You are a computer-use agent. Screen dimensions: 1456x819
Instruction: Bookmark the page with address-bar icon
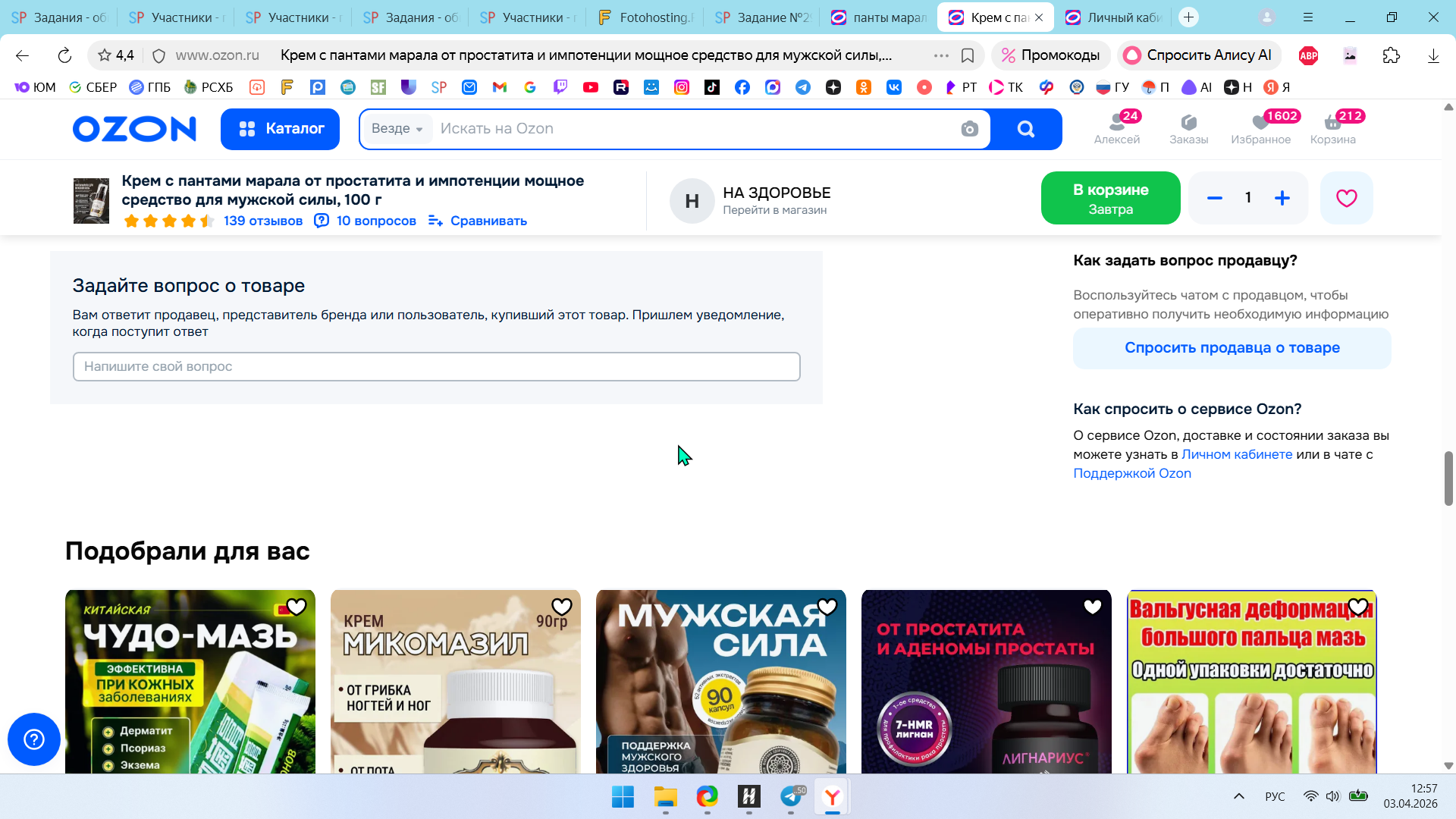[x=968, y=55]
